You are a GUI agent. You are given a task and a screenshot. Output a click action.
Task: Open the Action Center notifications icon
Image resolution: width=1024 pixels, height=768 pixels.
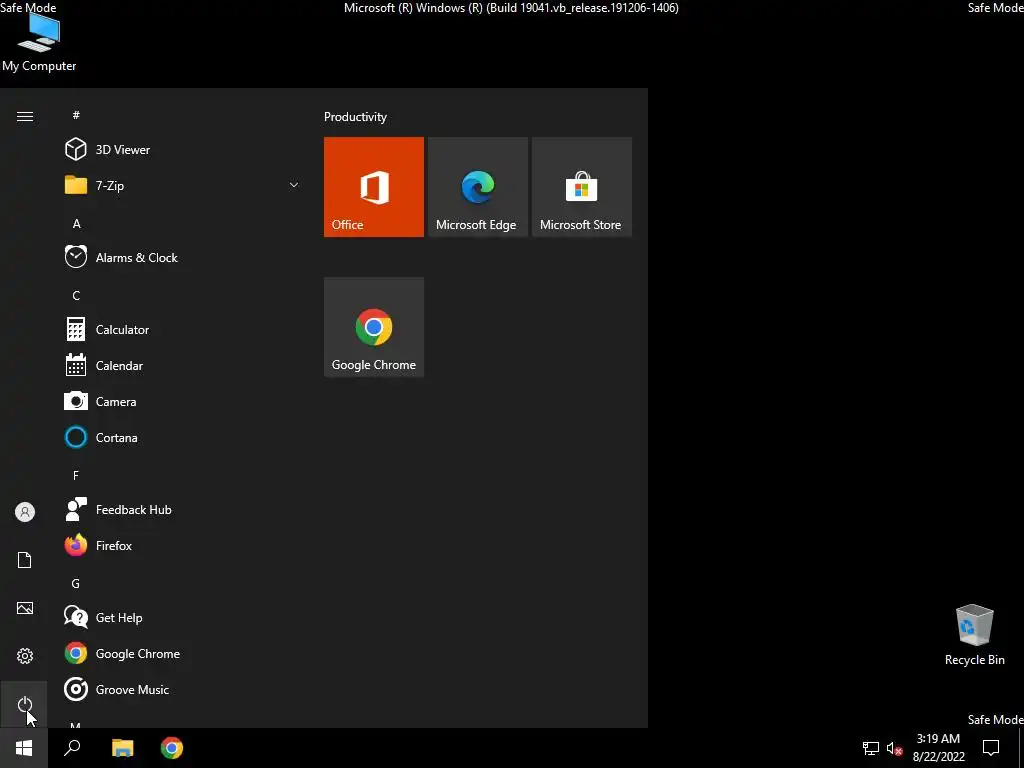click(991, 748)
